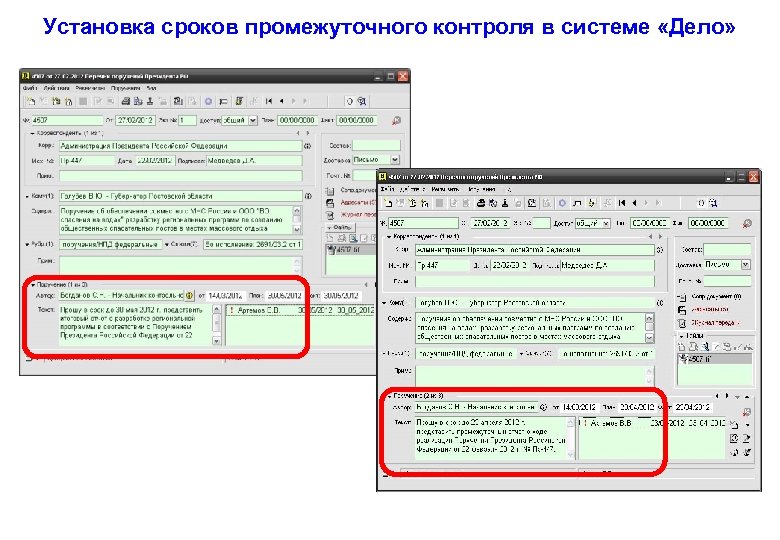Click the icon beside the Автор field in front window
This screenshot has height=540, width=780.
pyautogui.click(x=543, y=407)
